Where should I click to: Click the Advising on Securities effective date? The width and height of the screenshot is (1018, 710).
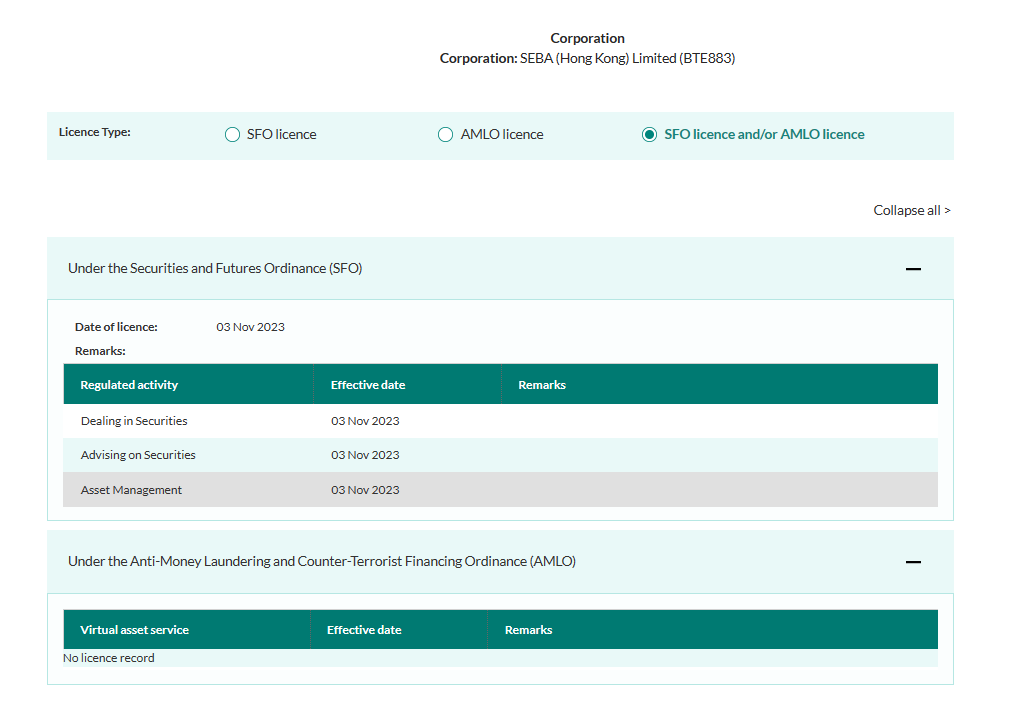[365, 455]
